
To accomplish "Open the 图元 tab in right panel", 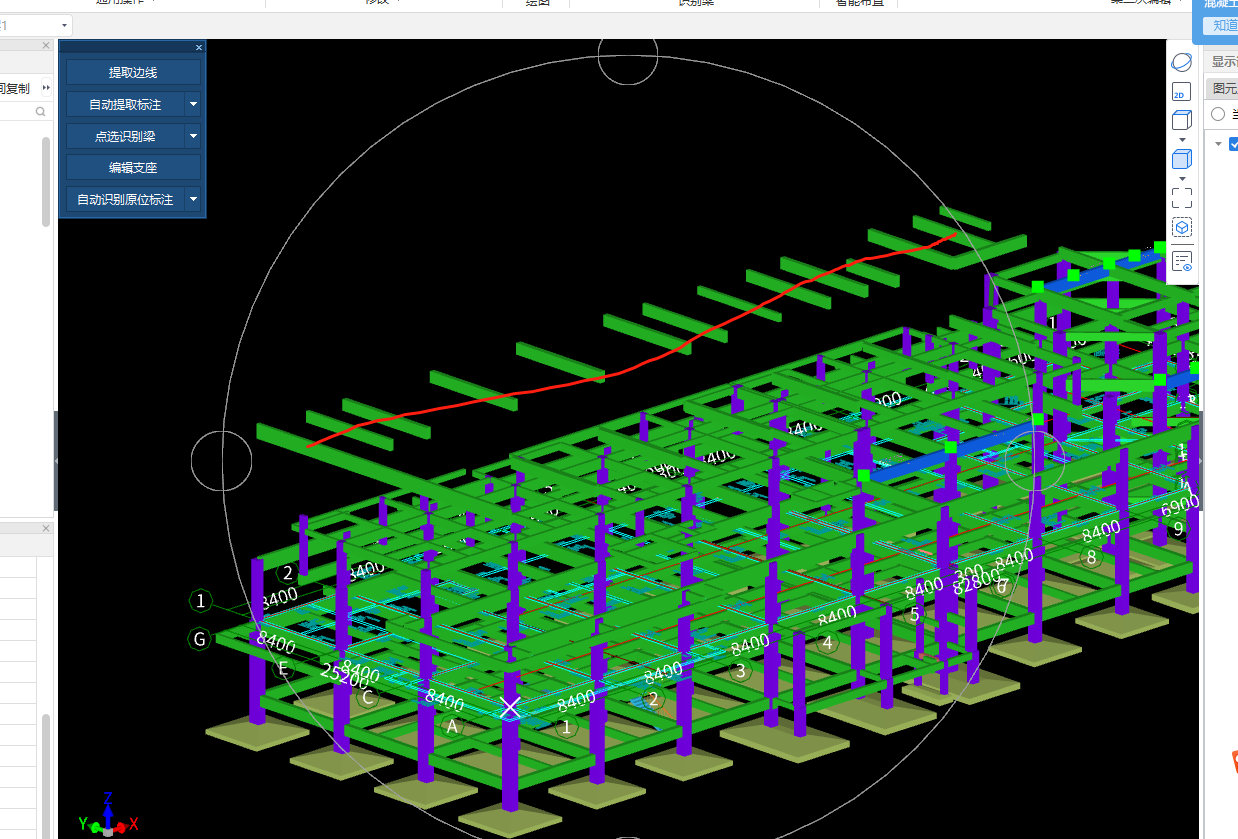I will click(1222, 89).
